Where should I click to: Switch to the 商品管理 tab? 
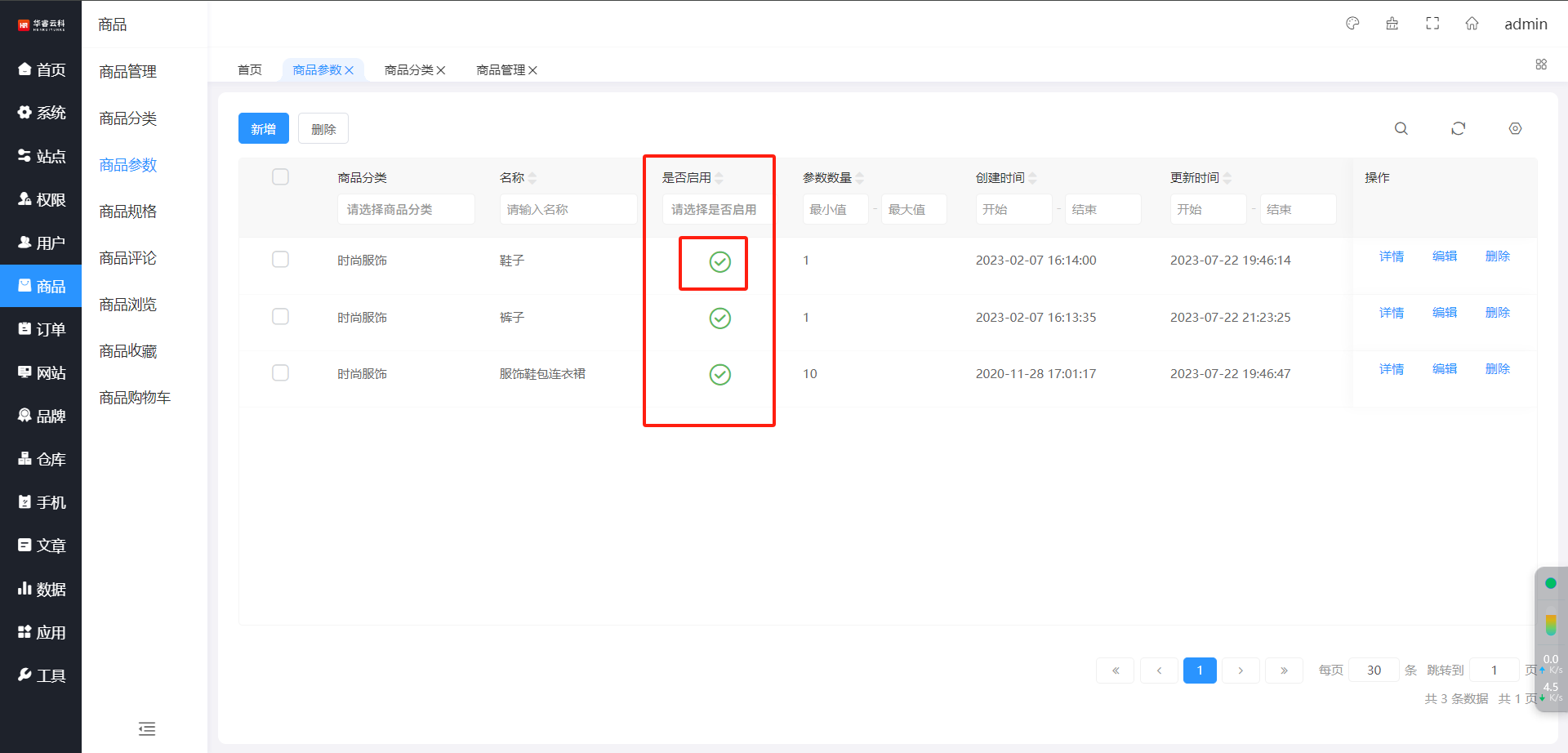(x=501, y=70)
